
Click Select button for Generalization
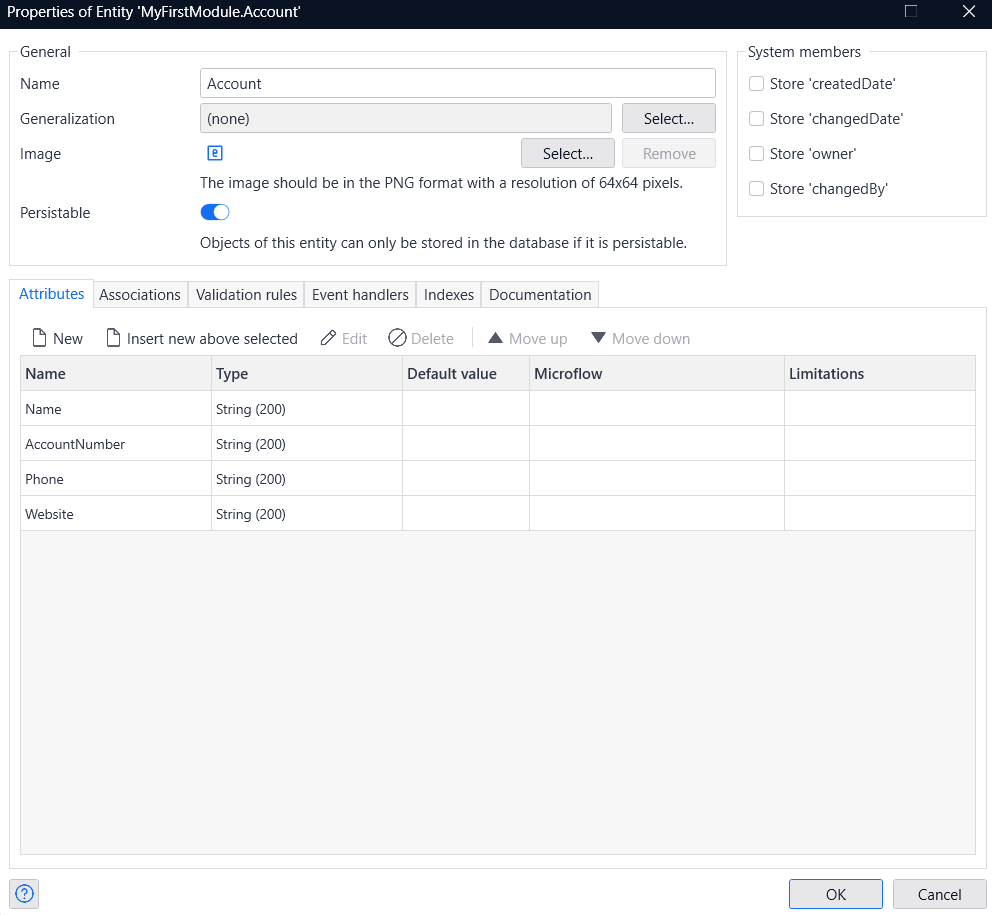click(668, 118)
